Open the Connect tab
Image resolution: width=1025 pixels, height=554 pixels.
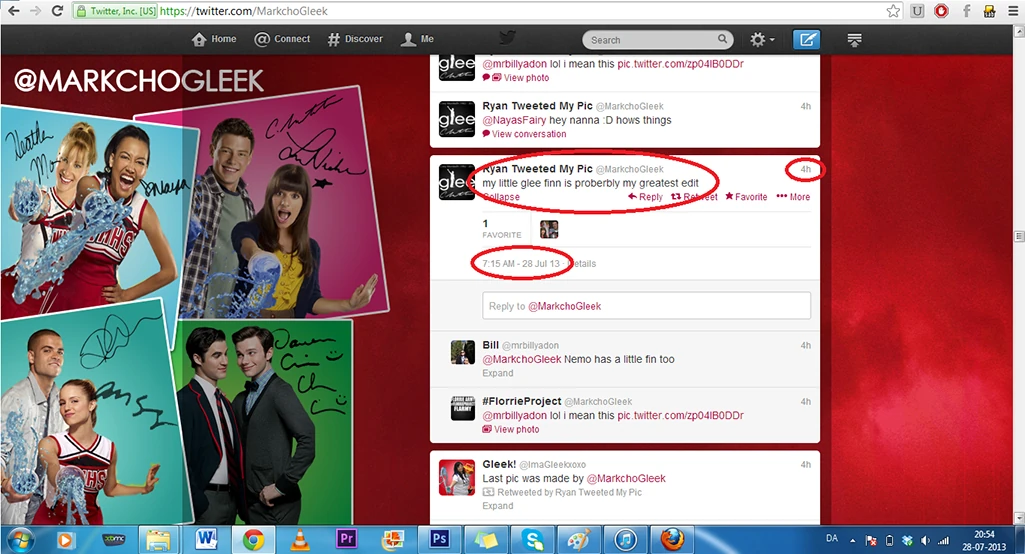[282, 39]
